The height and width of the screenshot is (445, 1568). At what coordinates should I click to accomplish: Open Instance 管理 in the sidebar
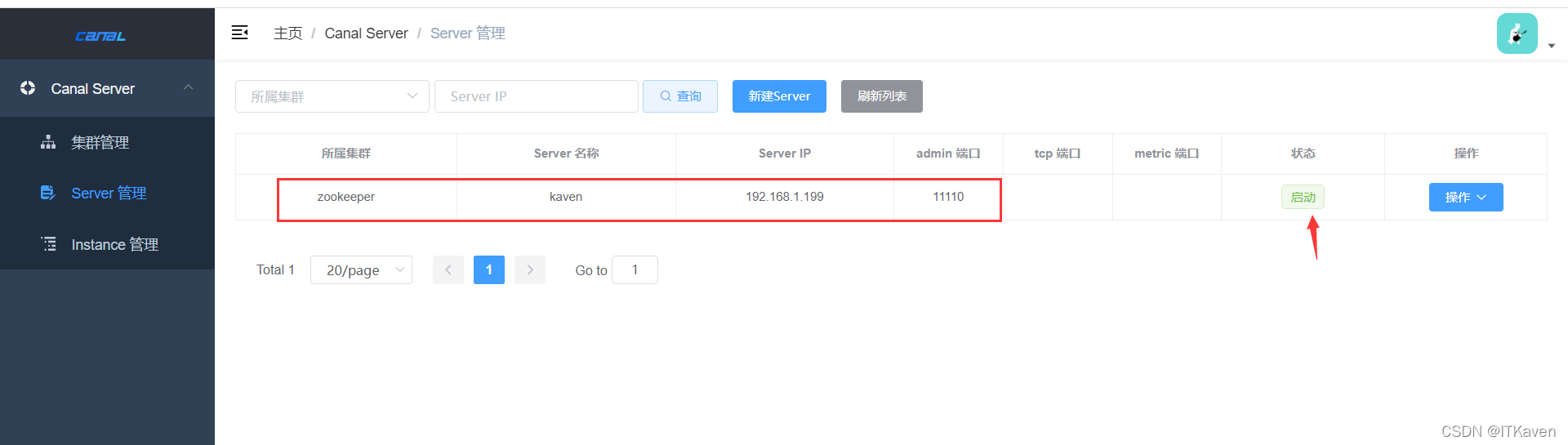107,244
